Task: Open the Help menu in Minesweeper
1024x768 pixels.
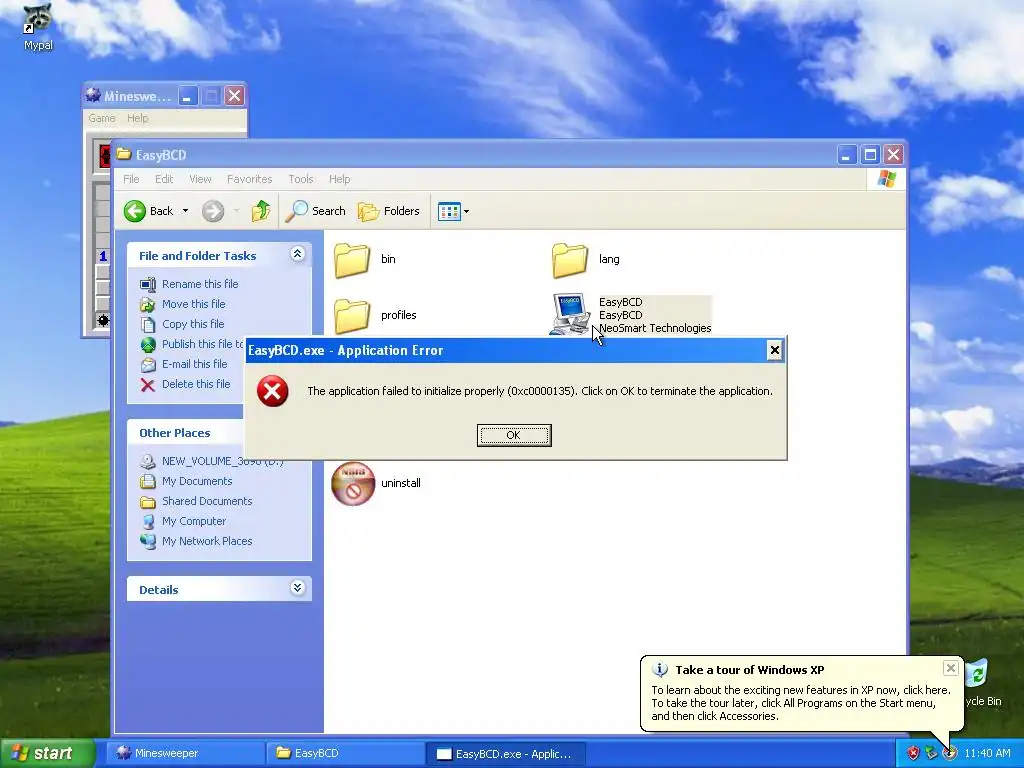Action: tap(137, 118)
